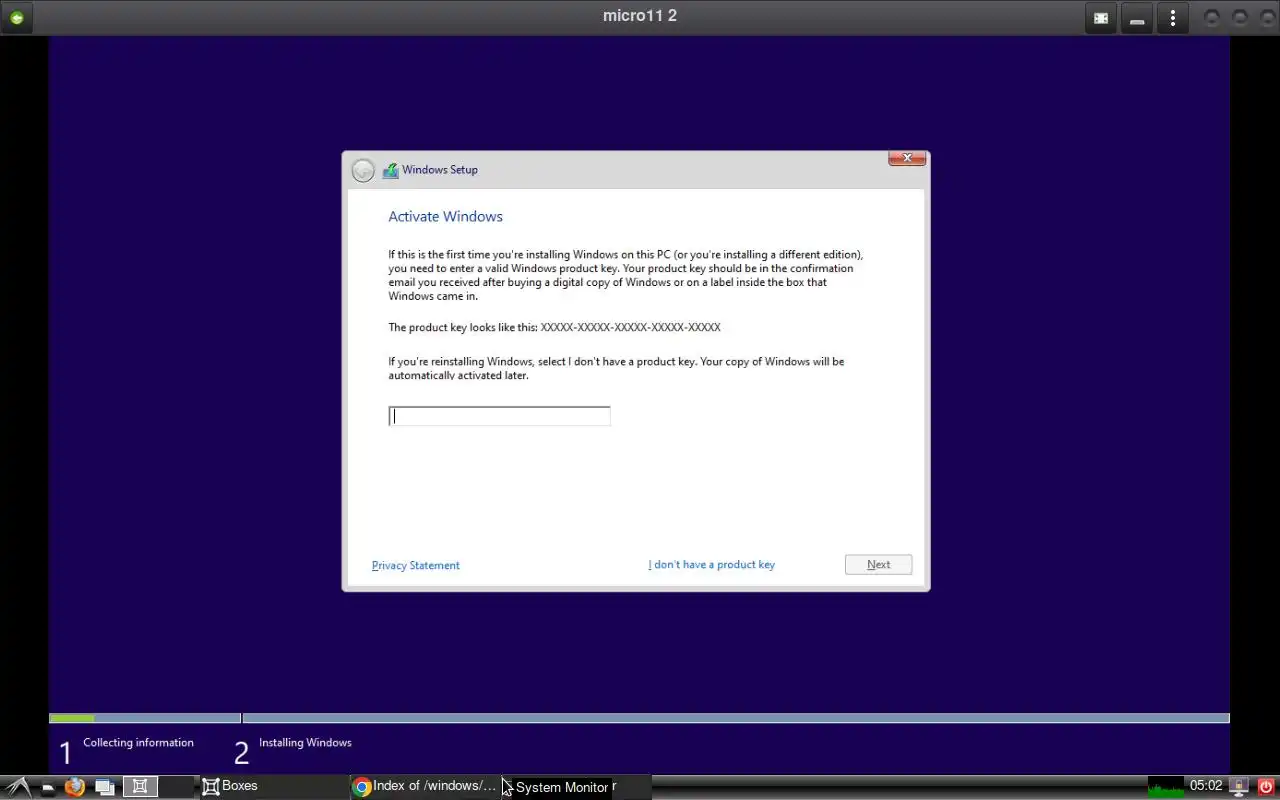Click the red power logout icon
Screen dimensions: 1280x800
tap(1266, 787)
